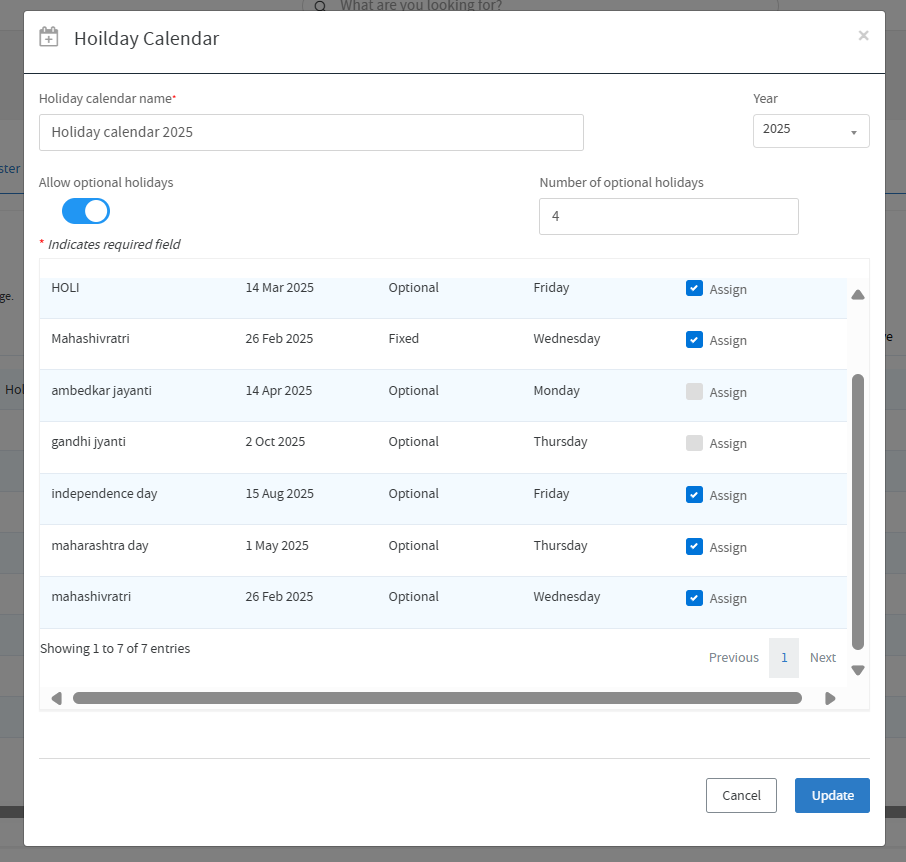Click the table scroll up arrow
The height and width of the screenshot is (862, 906).
pos(857,295)
